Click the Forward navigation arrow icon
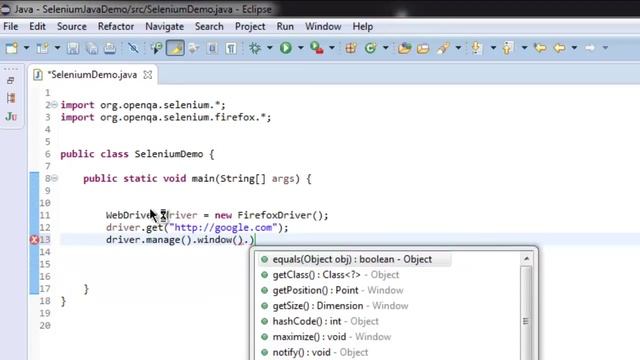The width and height of the screenshot is (640, 360). [x=590, y=48]
